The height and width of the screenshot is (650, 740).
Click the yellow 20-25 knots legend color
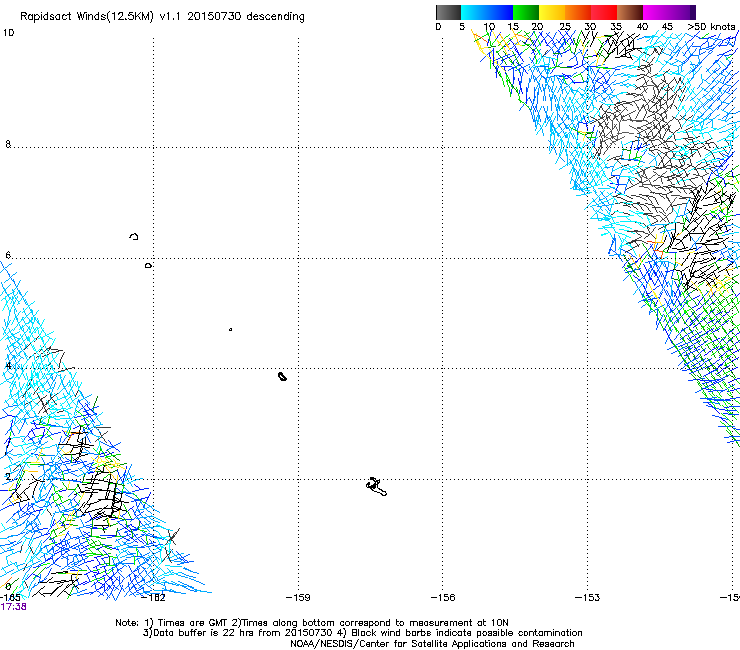552,12
